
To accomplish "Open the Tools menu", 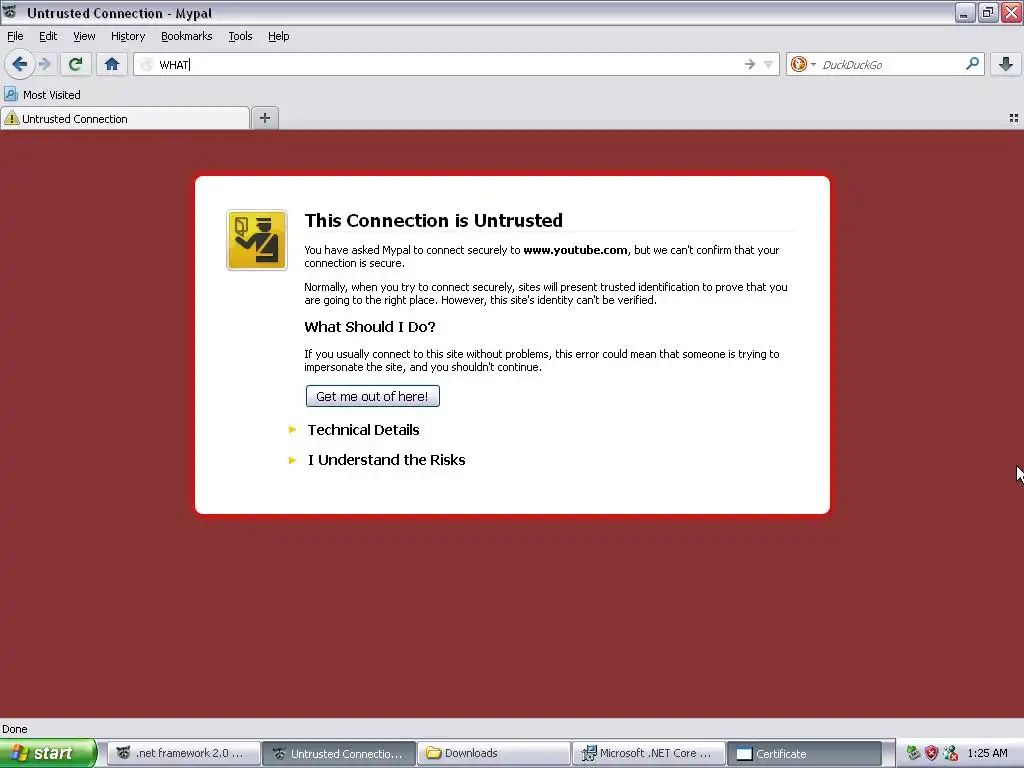I will 240,37.
